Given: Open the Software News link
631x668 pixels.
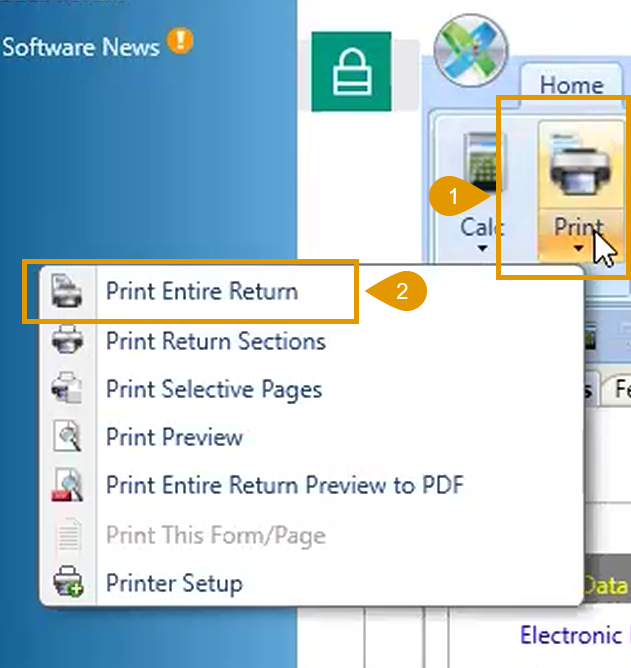Looking at the screenshot, I should [x=80, y=47].
